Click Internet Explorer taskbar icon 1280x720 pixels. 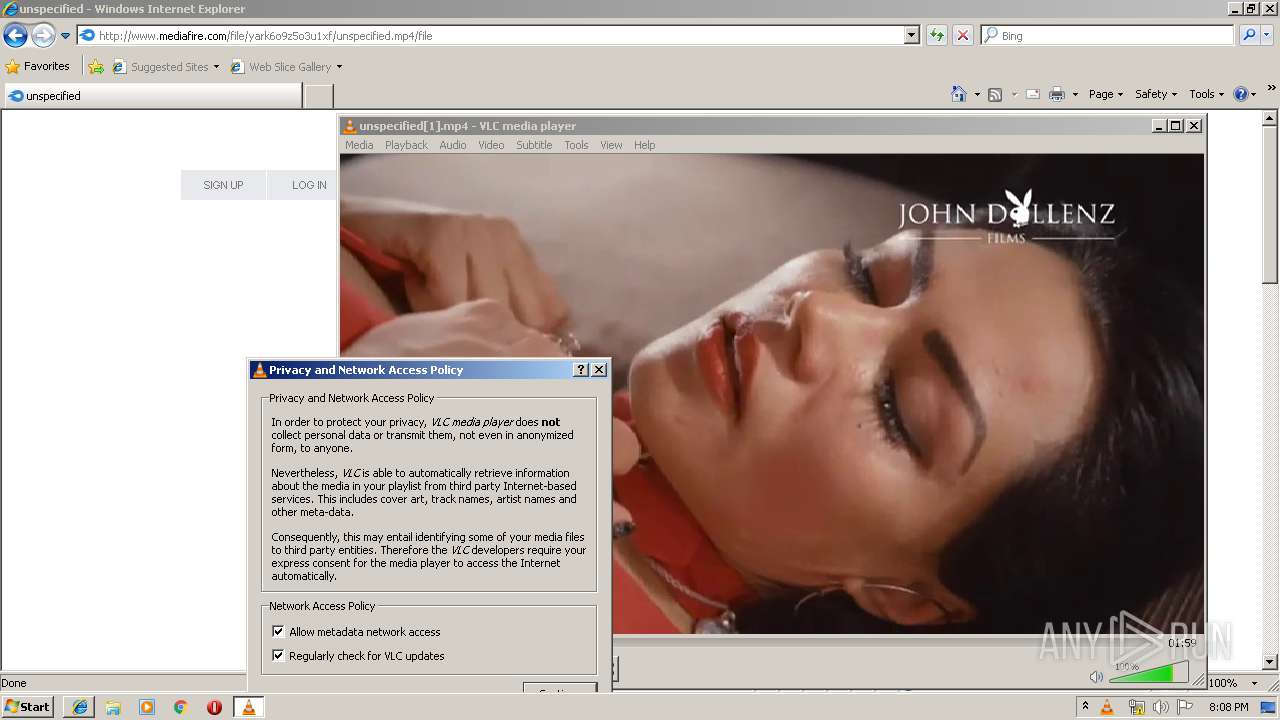(80, 707)
